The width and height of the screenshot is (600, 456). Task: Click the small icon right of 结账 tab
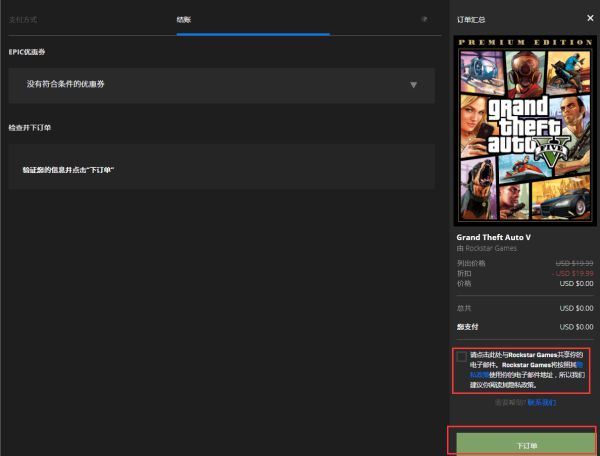click(x=424, y=19)
